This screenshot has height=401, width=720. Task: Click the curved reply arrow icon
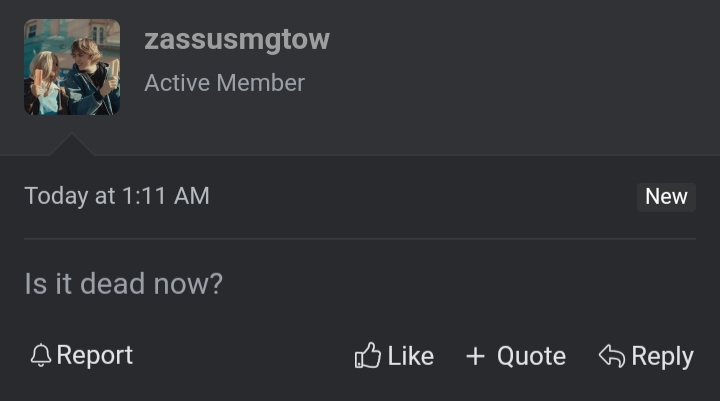(611, 356)
